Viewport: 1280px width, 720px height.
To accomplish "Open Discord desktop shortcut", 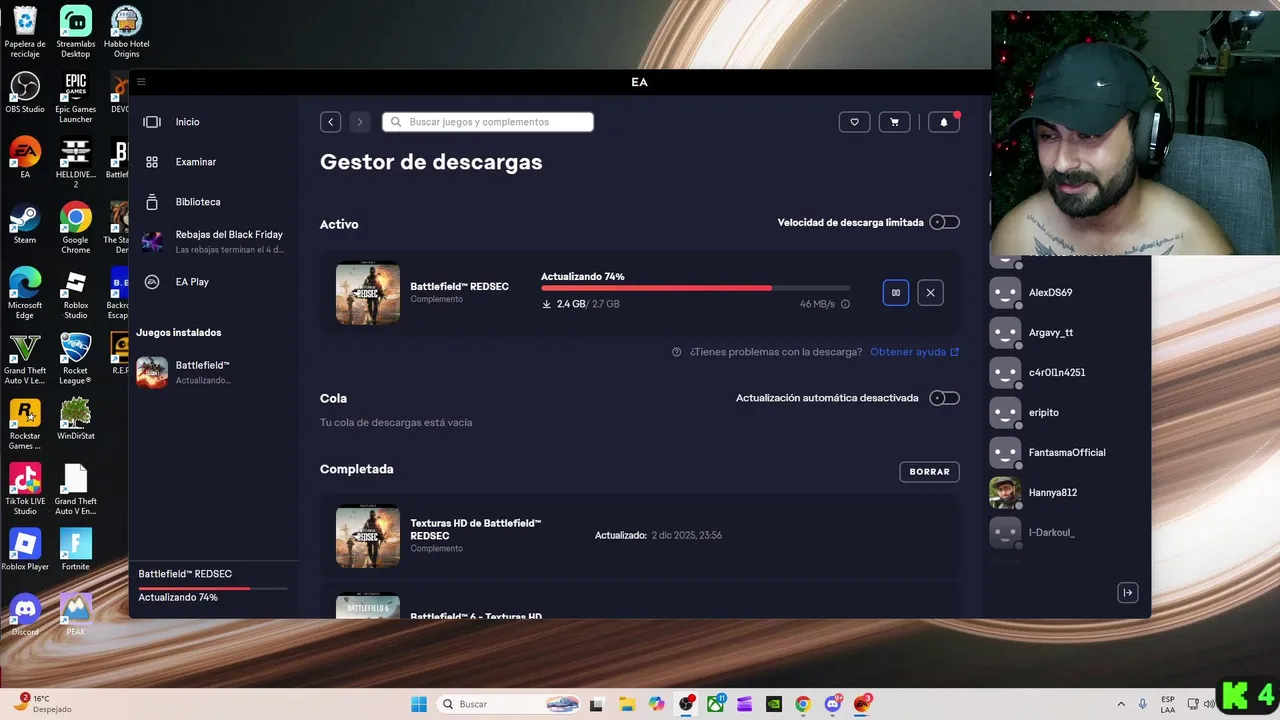I will click(x=25, y=615).
